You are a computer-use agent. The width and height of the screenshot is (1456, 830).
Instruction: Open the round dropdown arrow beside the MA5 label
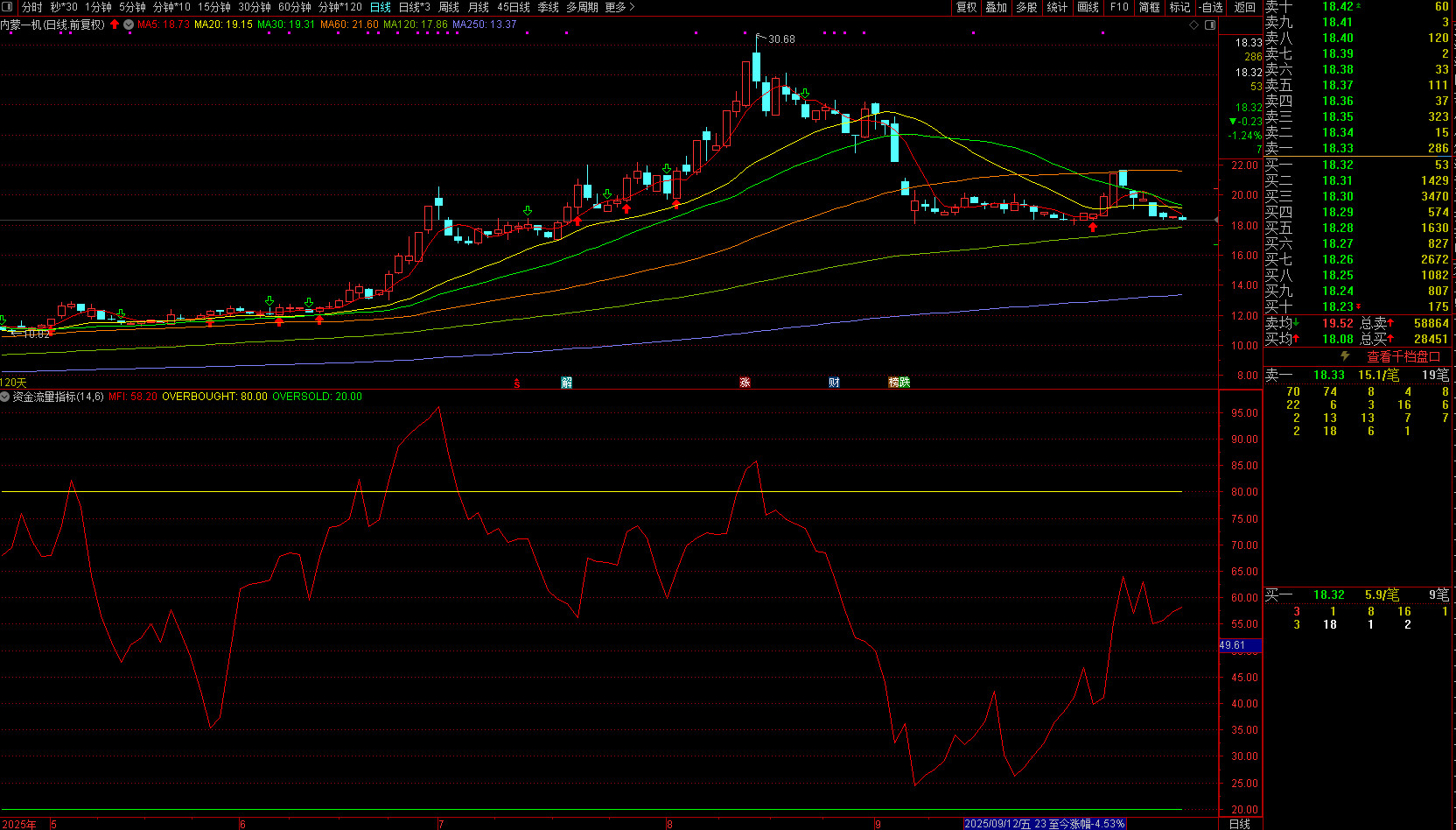[x=129, y=25]
